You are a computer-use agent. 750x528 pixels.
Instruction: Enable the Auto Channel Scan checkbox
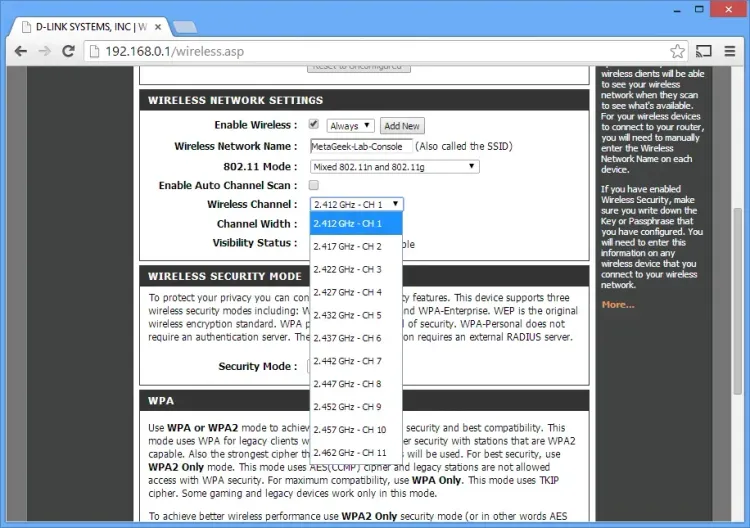pos(314,185)
